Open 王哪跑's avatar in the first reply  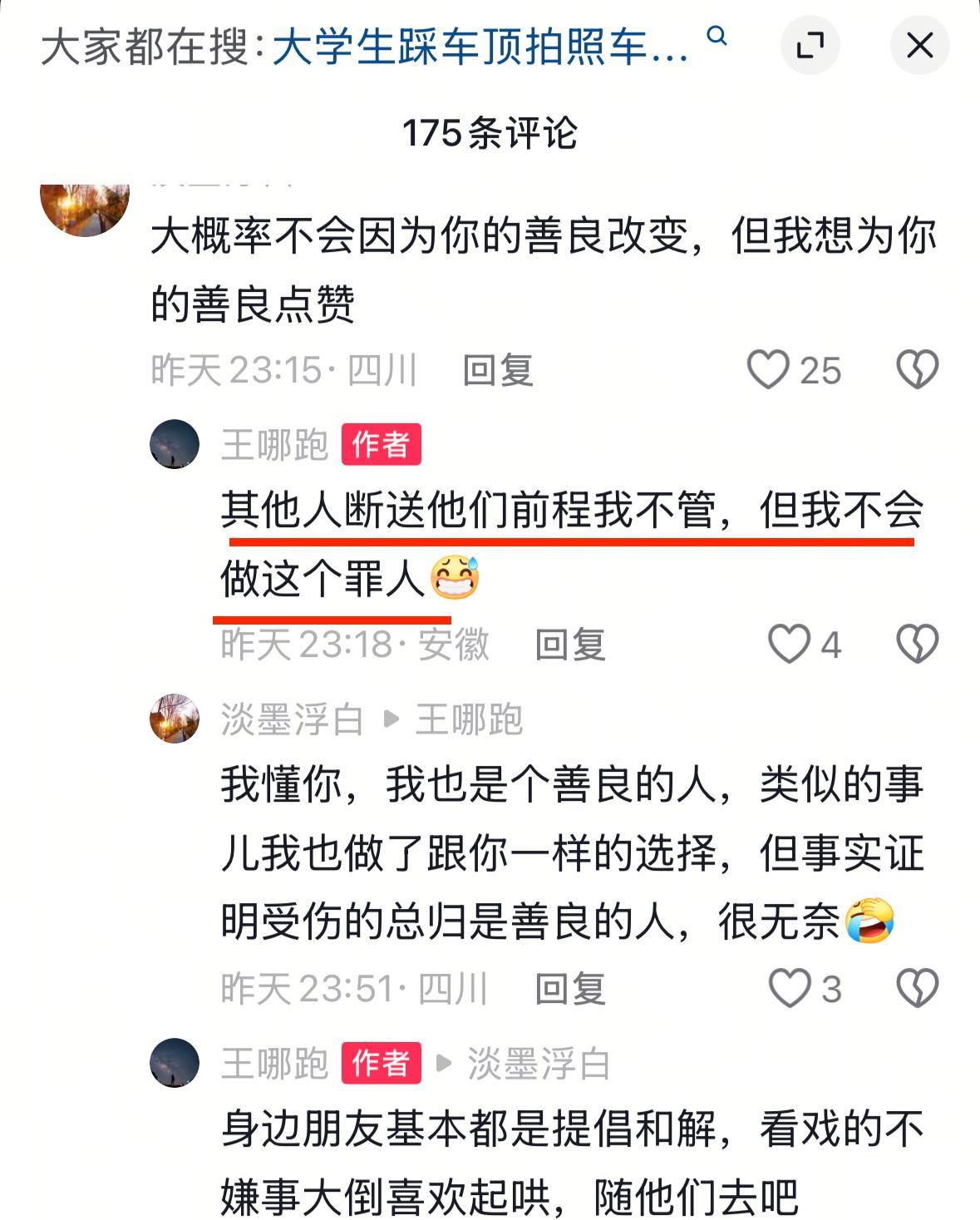point(175,444)
